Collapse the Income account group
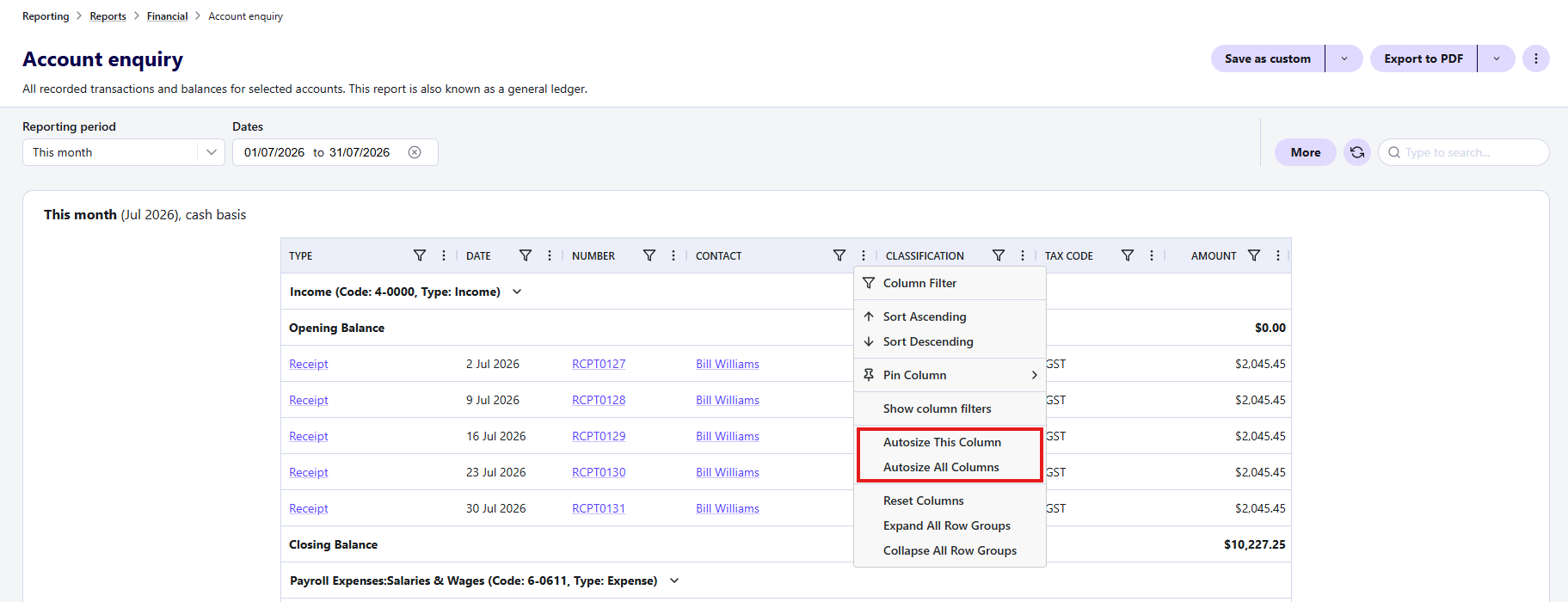1568x602 pixels. 517,292
